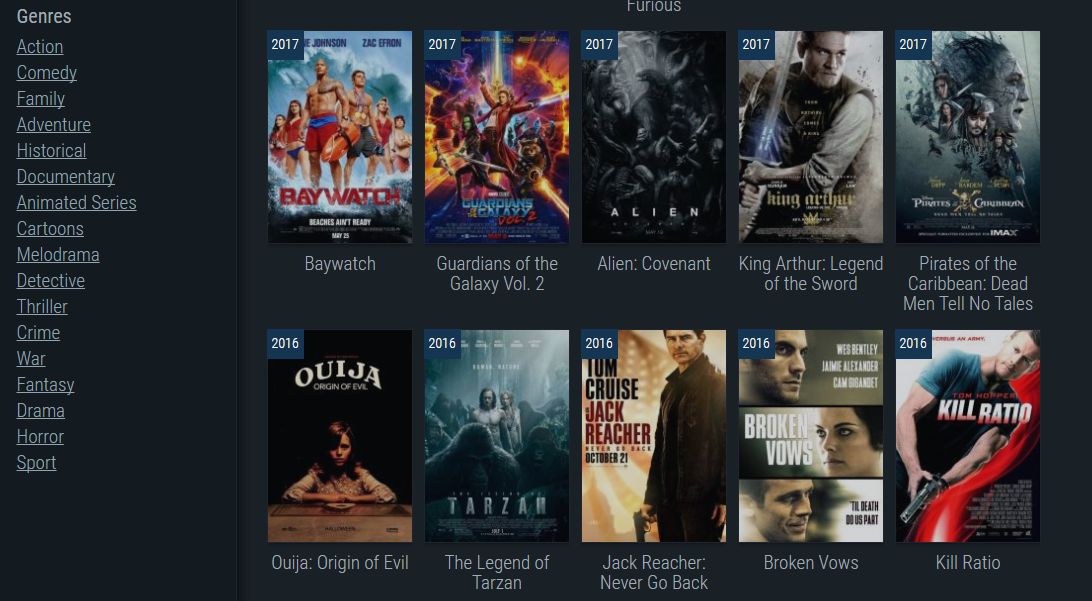Select the King Arthur poster image

(x=811, y=137)
